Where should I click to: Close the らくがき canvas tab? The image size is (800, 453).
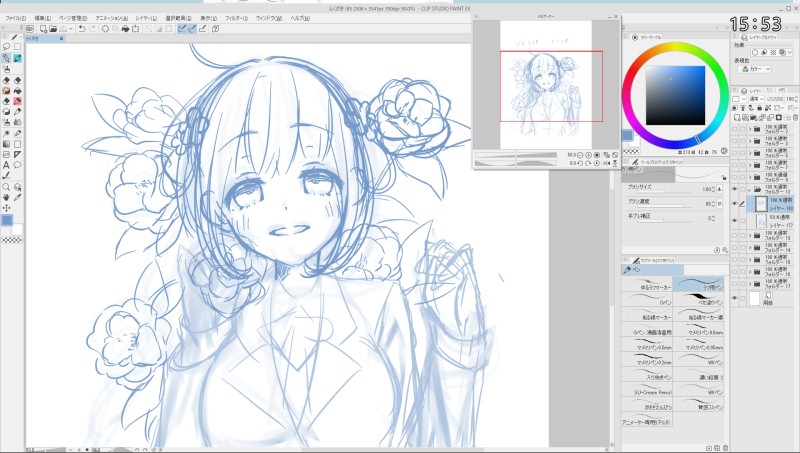(x=62, y=39)
